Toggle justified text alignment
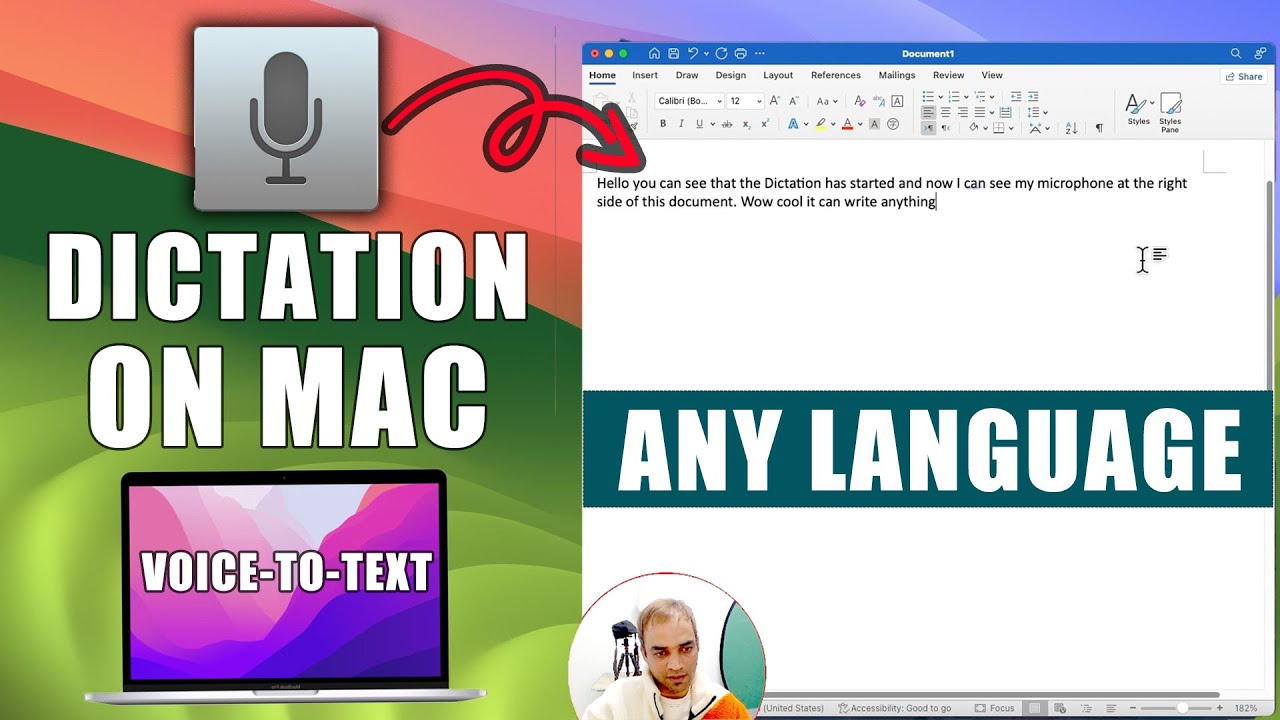Viewport: 1280px width, 720px height. coord(979,112)
